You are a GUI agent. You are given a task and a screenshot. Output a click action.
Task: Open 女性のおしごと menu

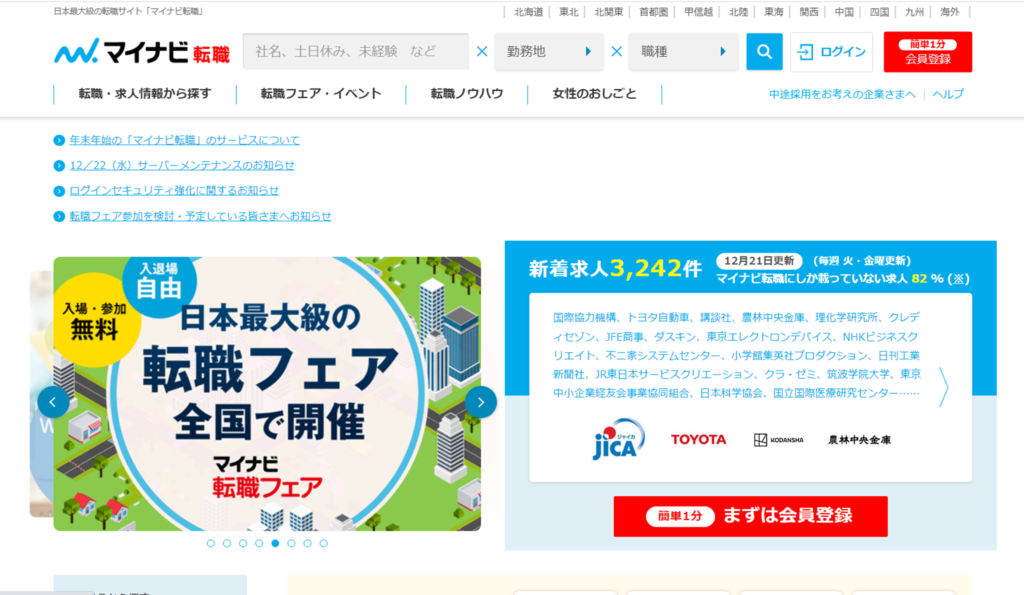594,94
